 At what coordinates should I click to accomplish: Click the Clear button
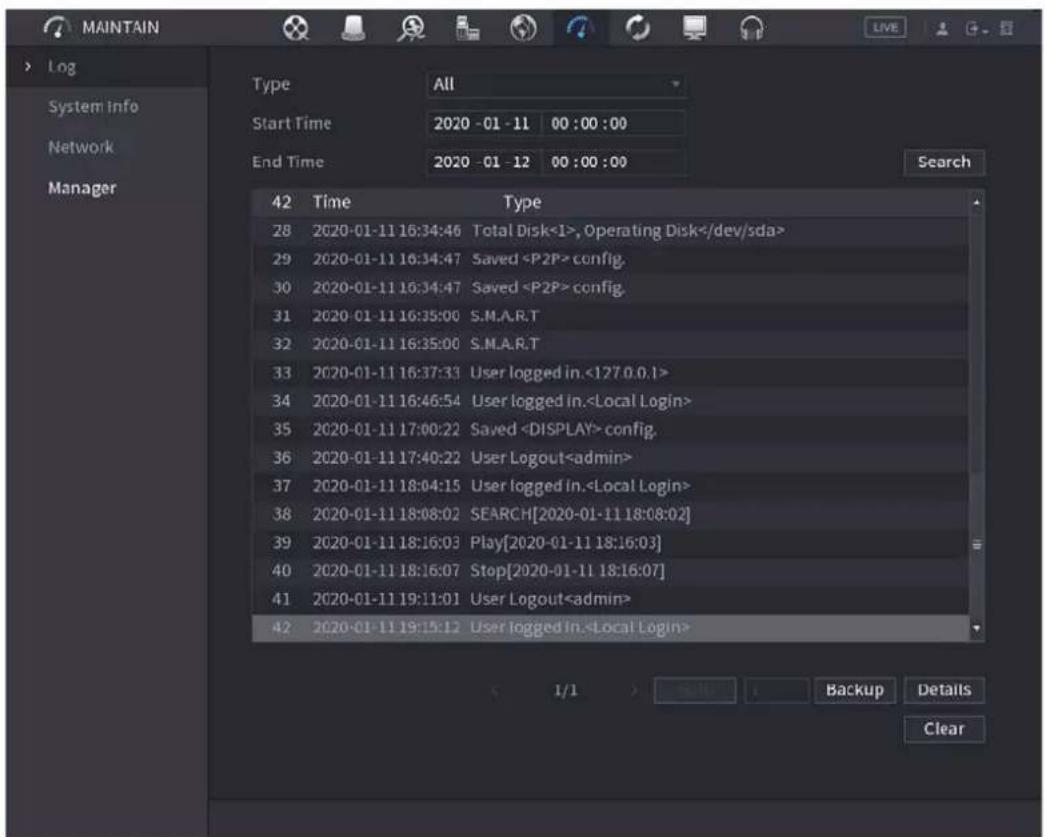tap(944, 728)
